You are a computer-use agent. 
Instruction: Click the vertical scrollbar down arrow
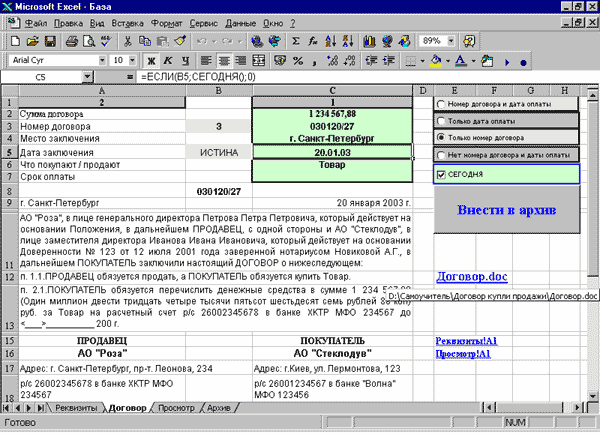(593, 396)
